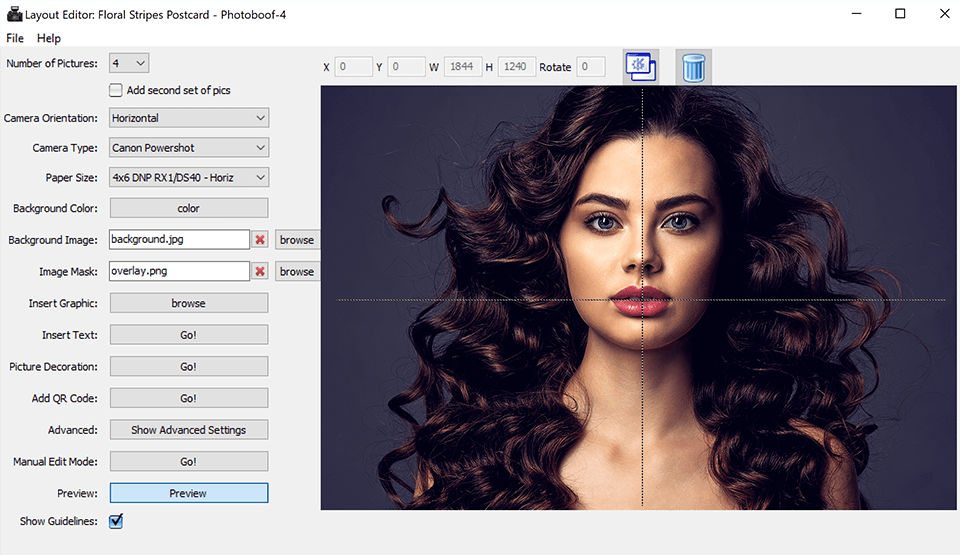The image size is (960, 555).
Task: Open the File menu
Action: pos(15,38)
